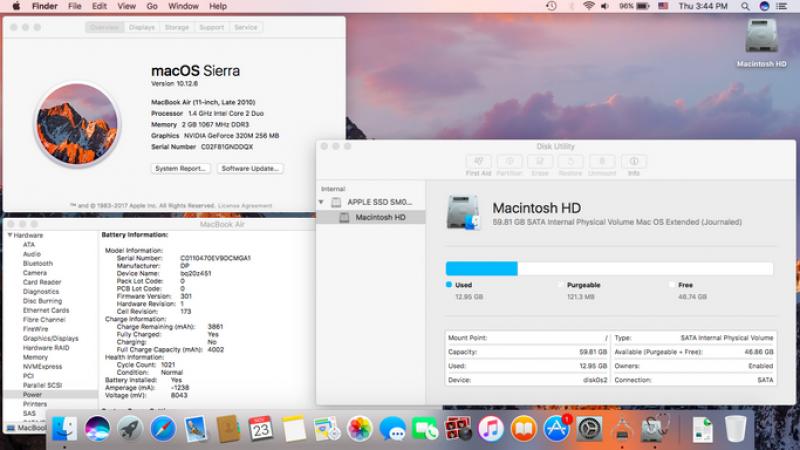Click the Thu 3:44 PM clock
Image resolution: width=800 pixels, height=450 pixels.
pyautogui.click(x=703, y=6)
